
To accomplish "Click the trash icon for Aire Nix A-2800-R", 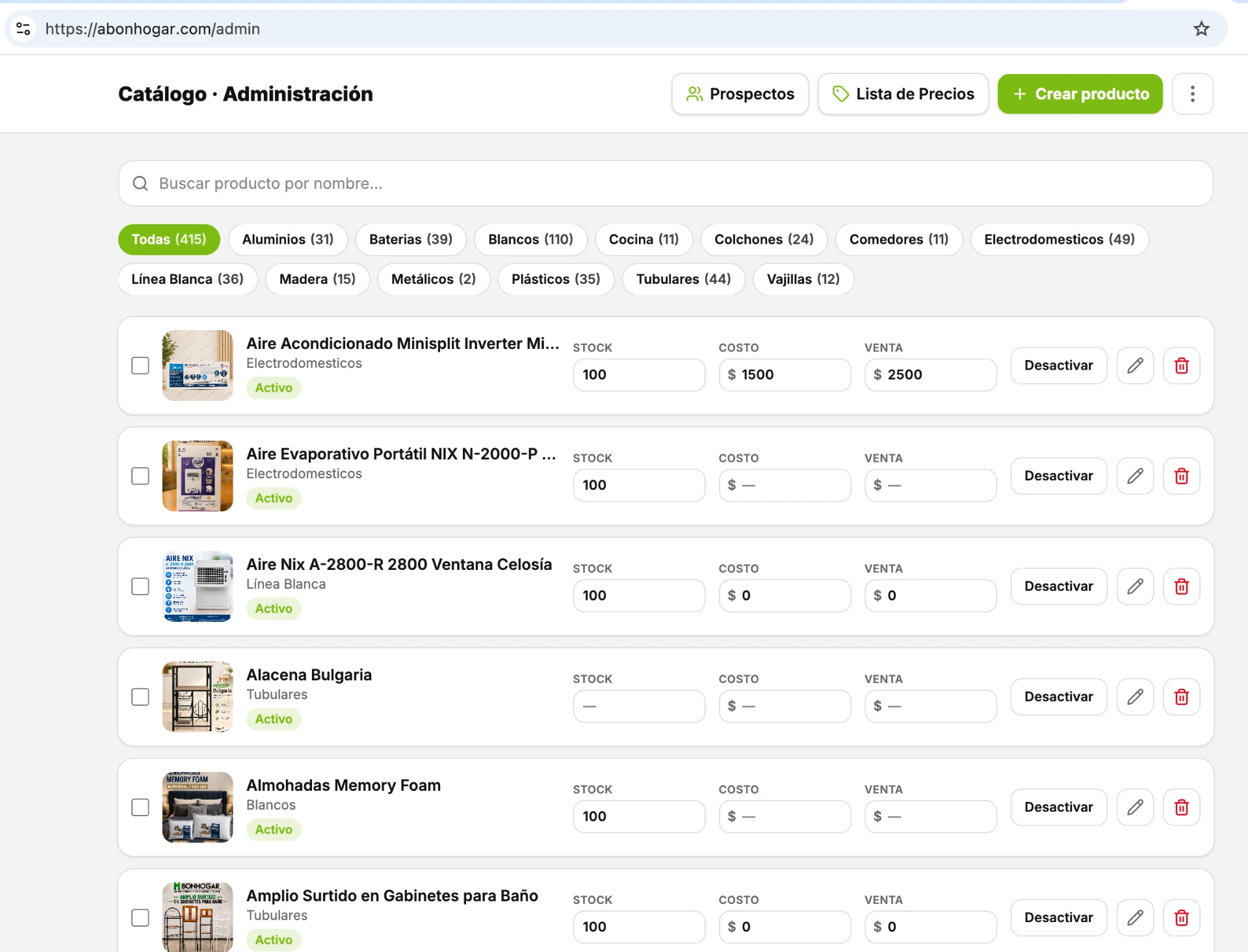I will click(1181, 586).
